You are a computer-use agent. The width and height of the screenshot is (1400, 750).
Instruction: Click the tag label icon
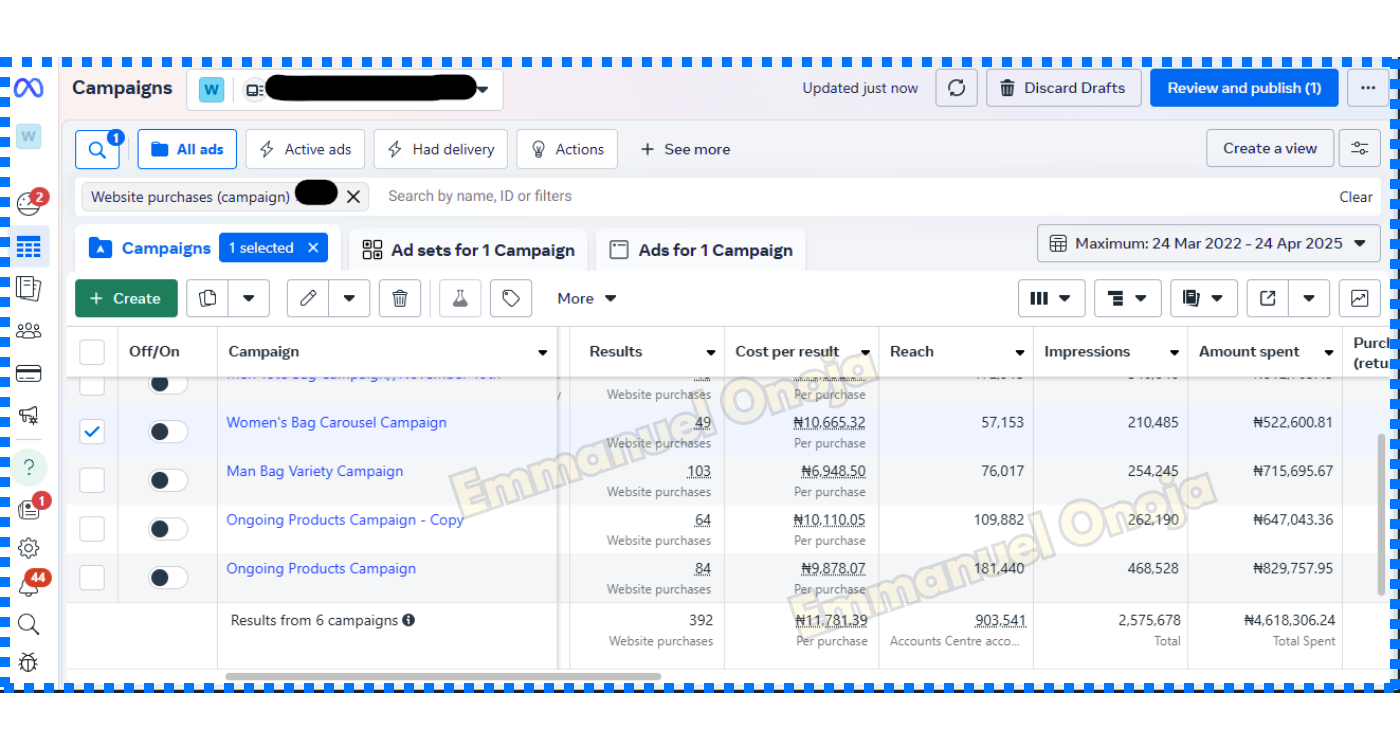511,298
